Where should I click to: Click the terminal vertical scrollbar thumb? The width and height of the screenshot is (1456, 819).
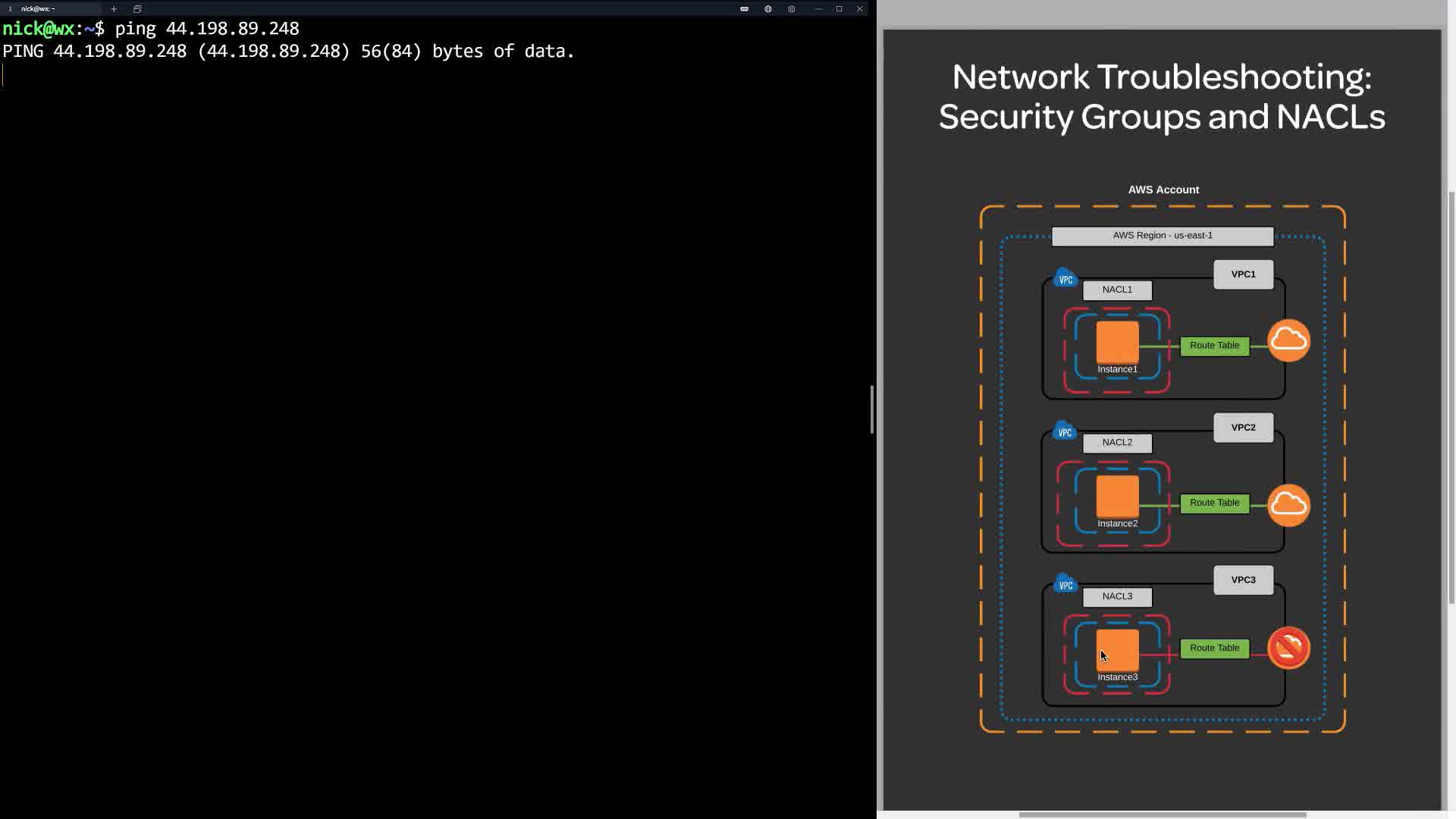872,409
